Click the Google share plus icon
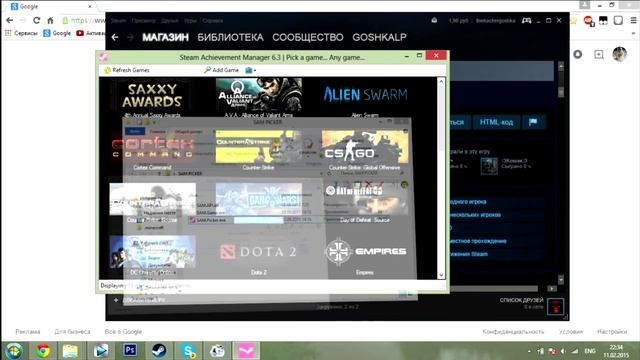 click(599, 54)
